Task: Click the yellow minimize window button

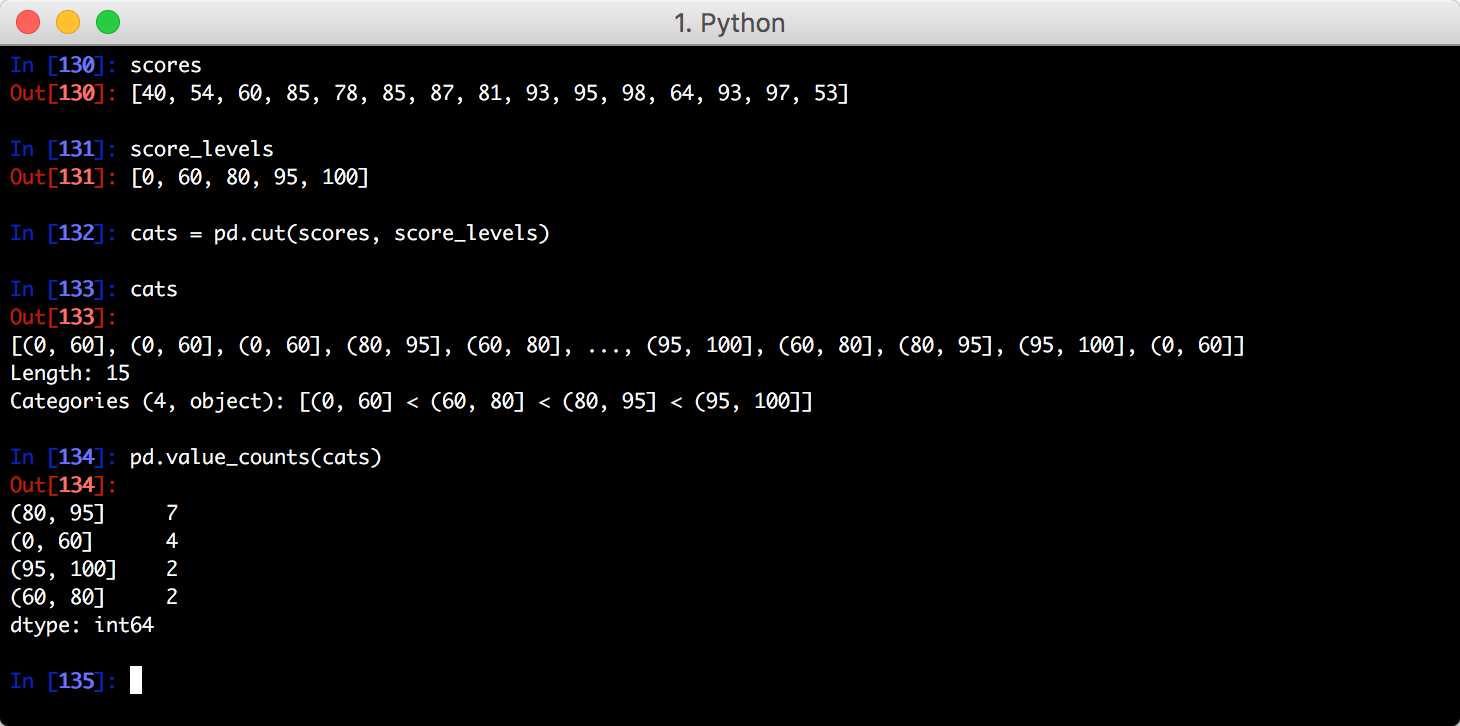Action: 68,22
